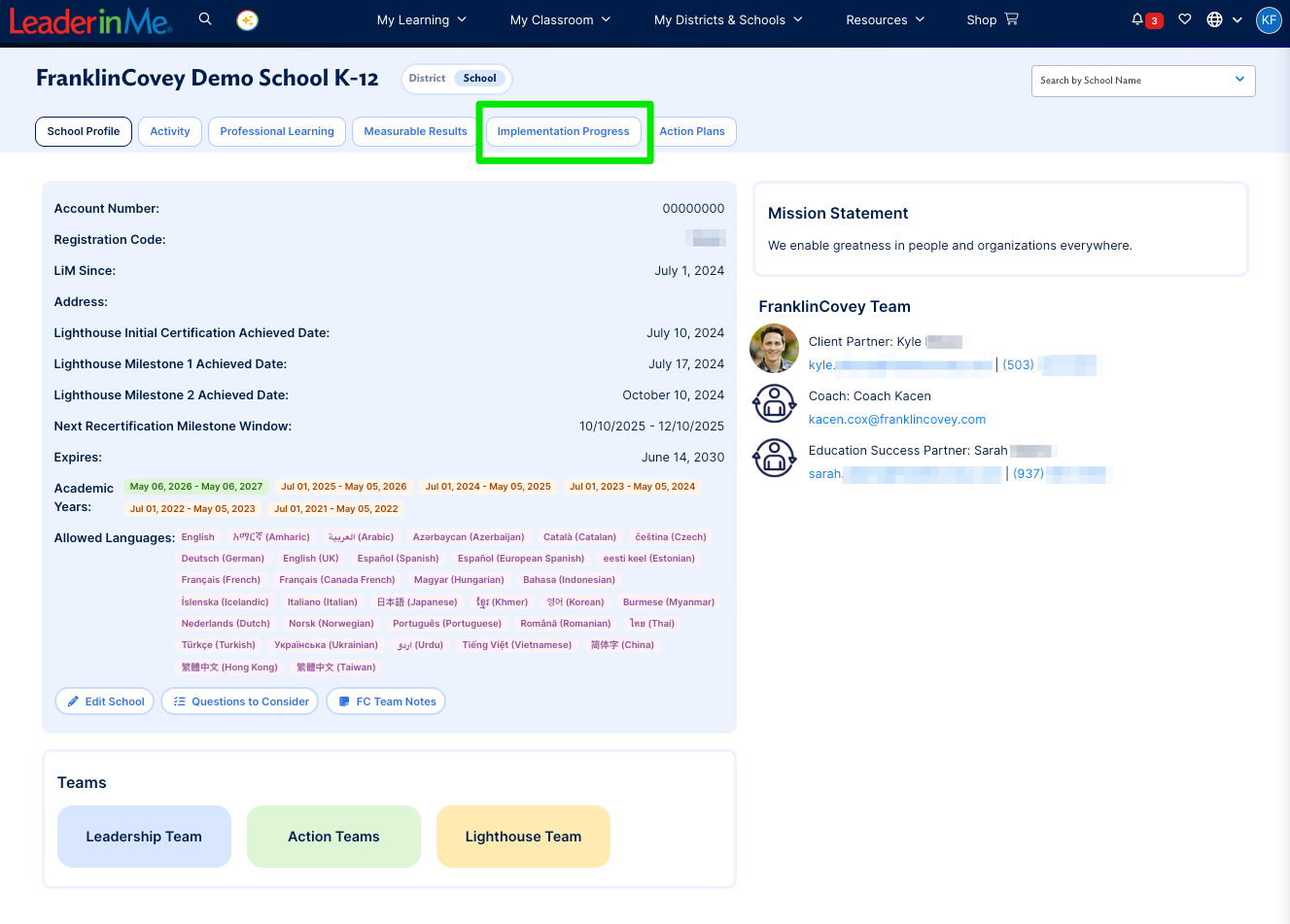Click Sarah's (937) phone link
Screen dimensions: 1290x924
(1060, 474)
